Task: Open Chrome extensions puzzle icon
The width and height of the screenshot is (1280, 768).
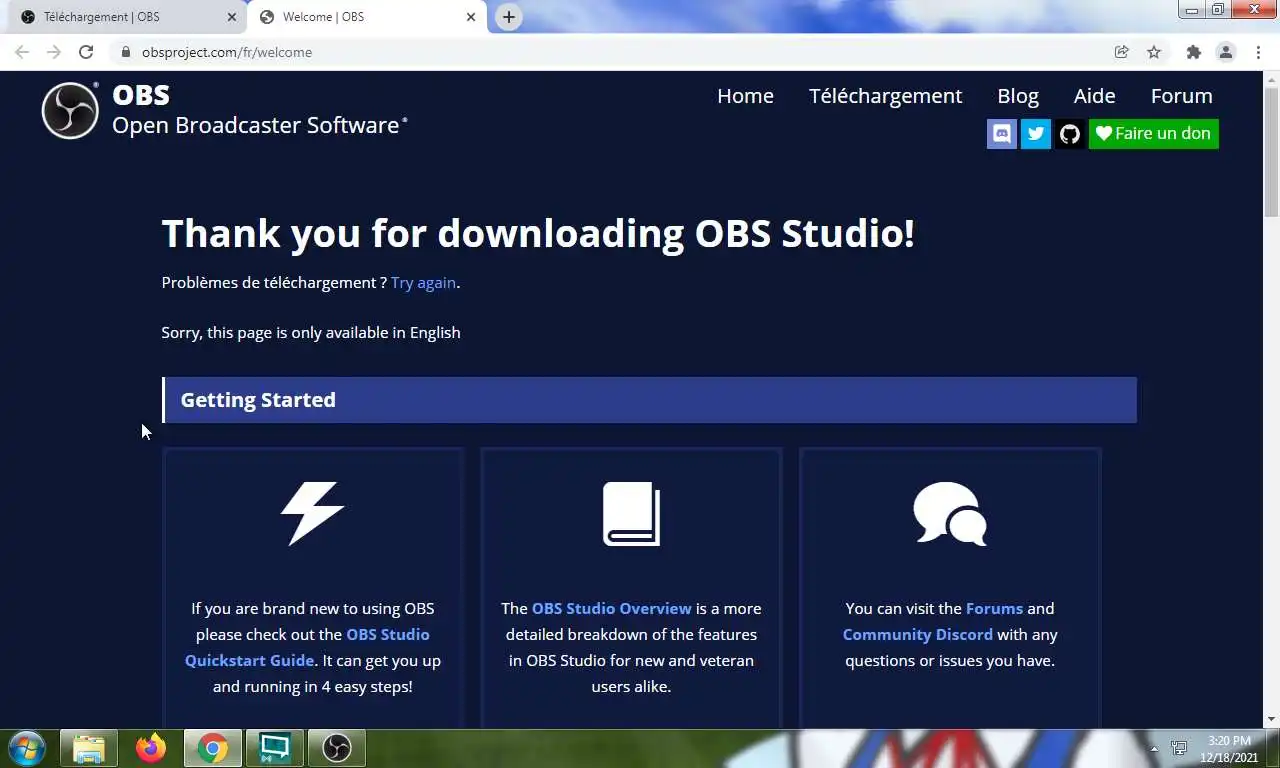Action: tap(1193, 52)
